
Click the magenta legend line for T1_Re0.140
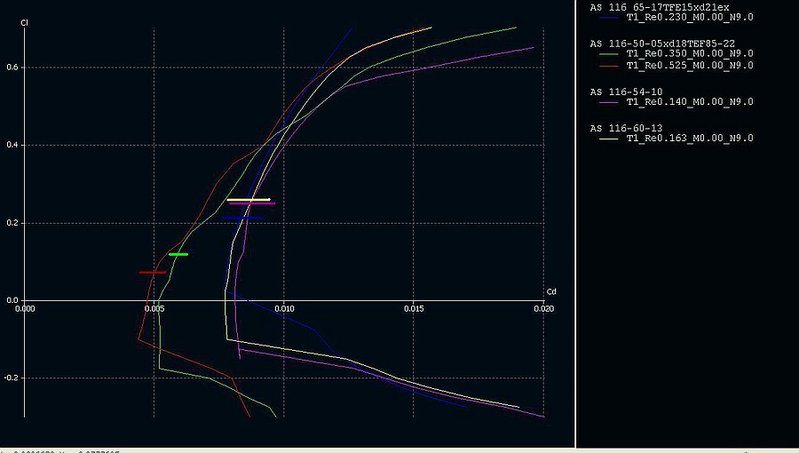click(605, 102)
